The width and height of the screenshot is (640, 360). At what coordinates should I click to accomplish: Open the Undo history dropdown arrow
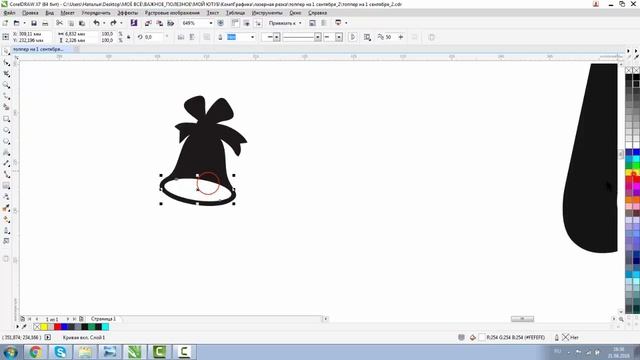click(x=104, y=23)
